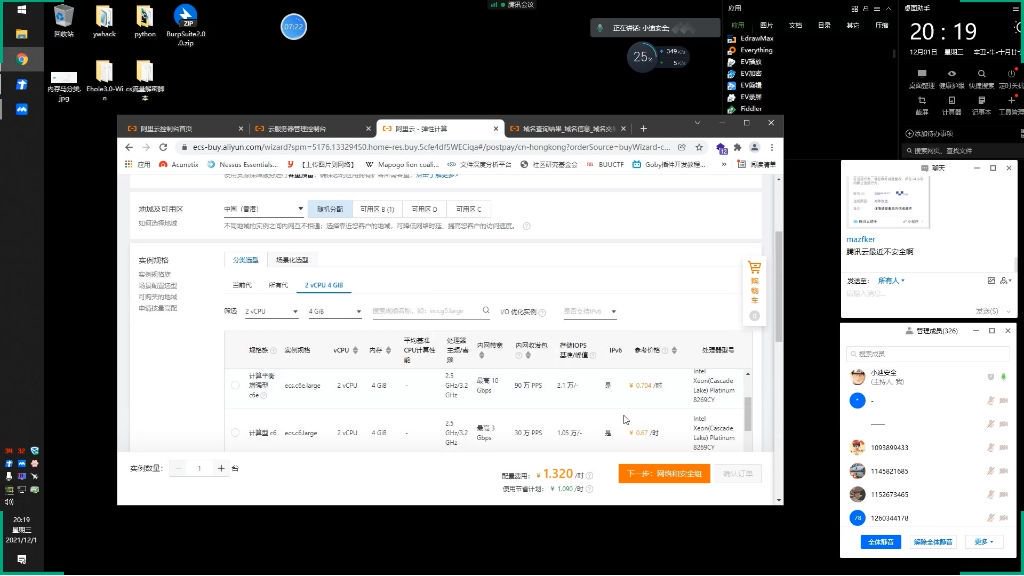Bookmark this page with the star icon
The width and height of the screenshot is (1024, 576).
(x=699, y=148)
